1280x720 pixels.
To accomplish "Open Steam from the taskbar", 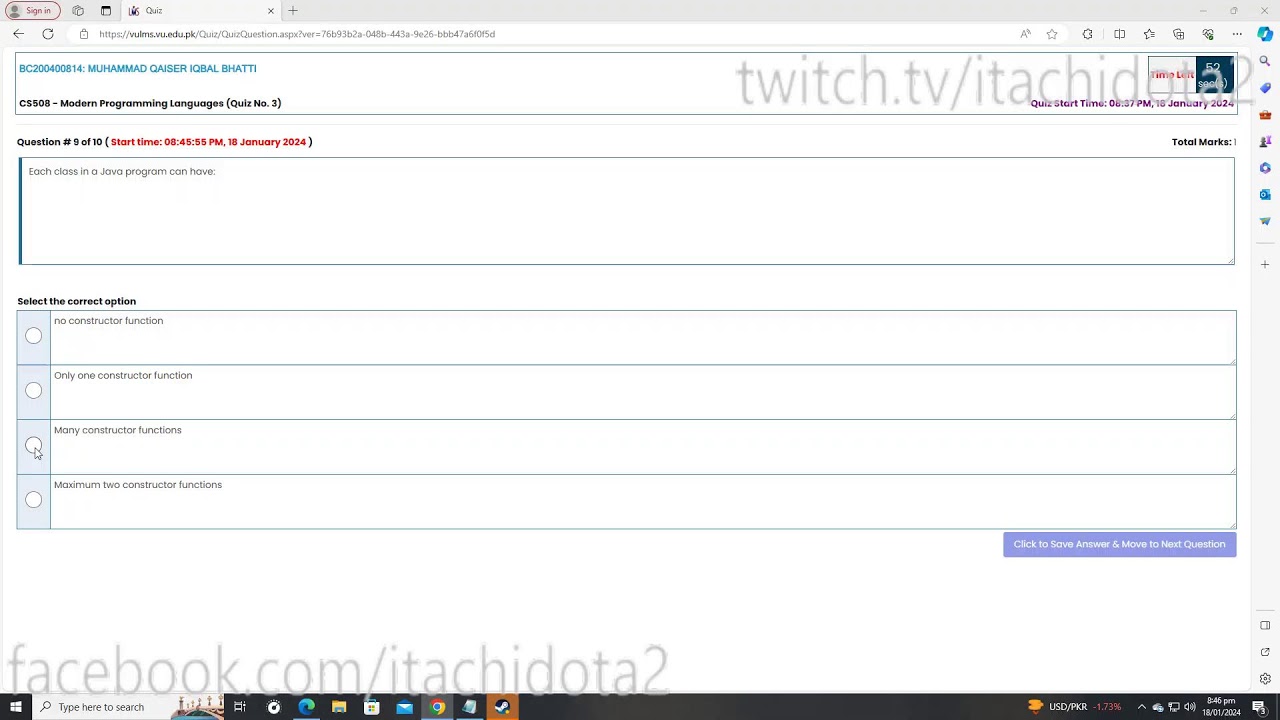I will pos(502,707).
